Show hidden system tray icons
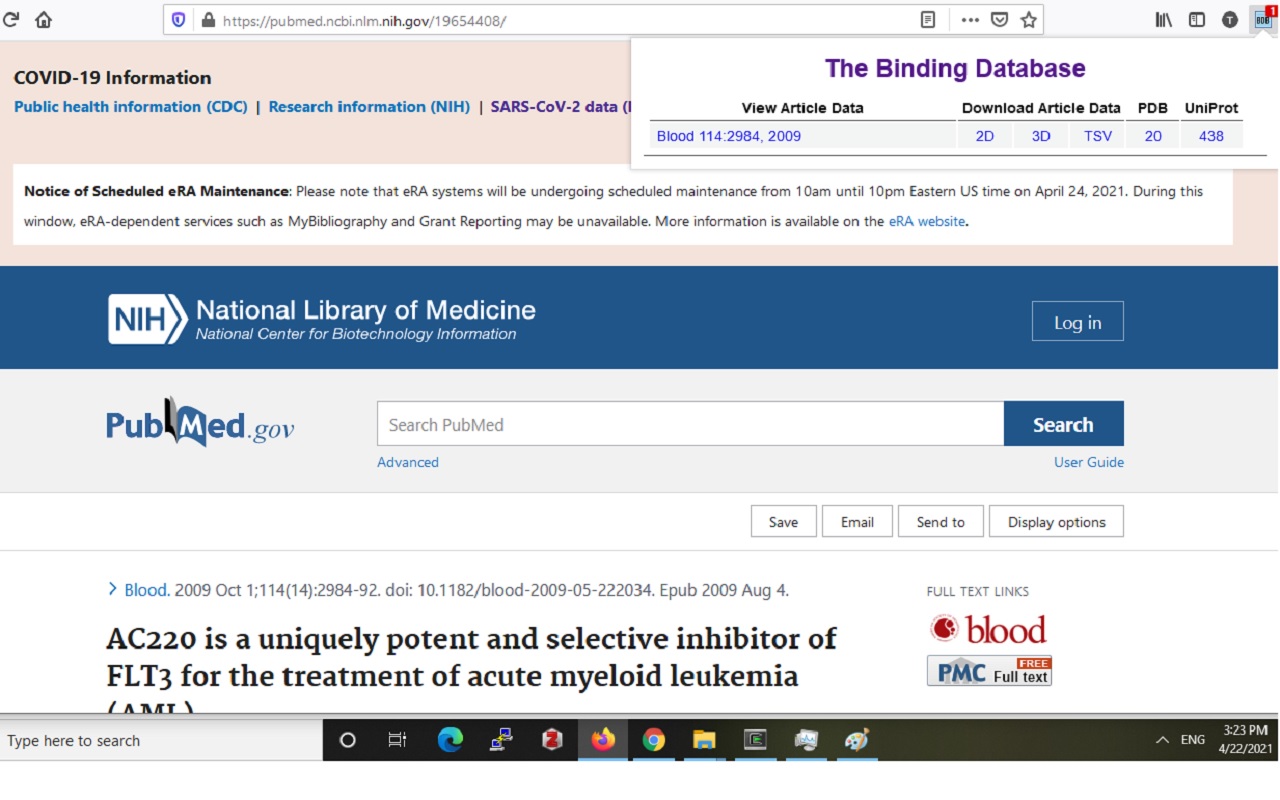The image size is (1280, 800). [1162, 740]
